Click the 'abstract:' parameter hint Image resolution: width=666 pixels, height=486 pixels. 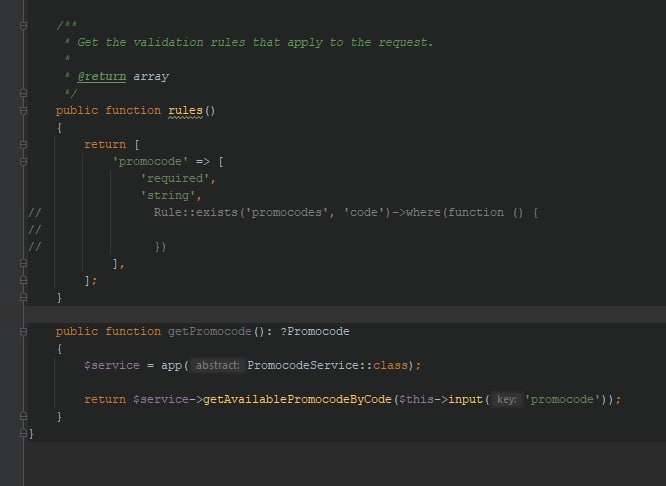217,365
